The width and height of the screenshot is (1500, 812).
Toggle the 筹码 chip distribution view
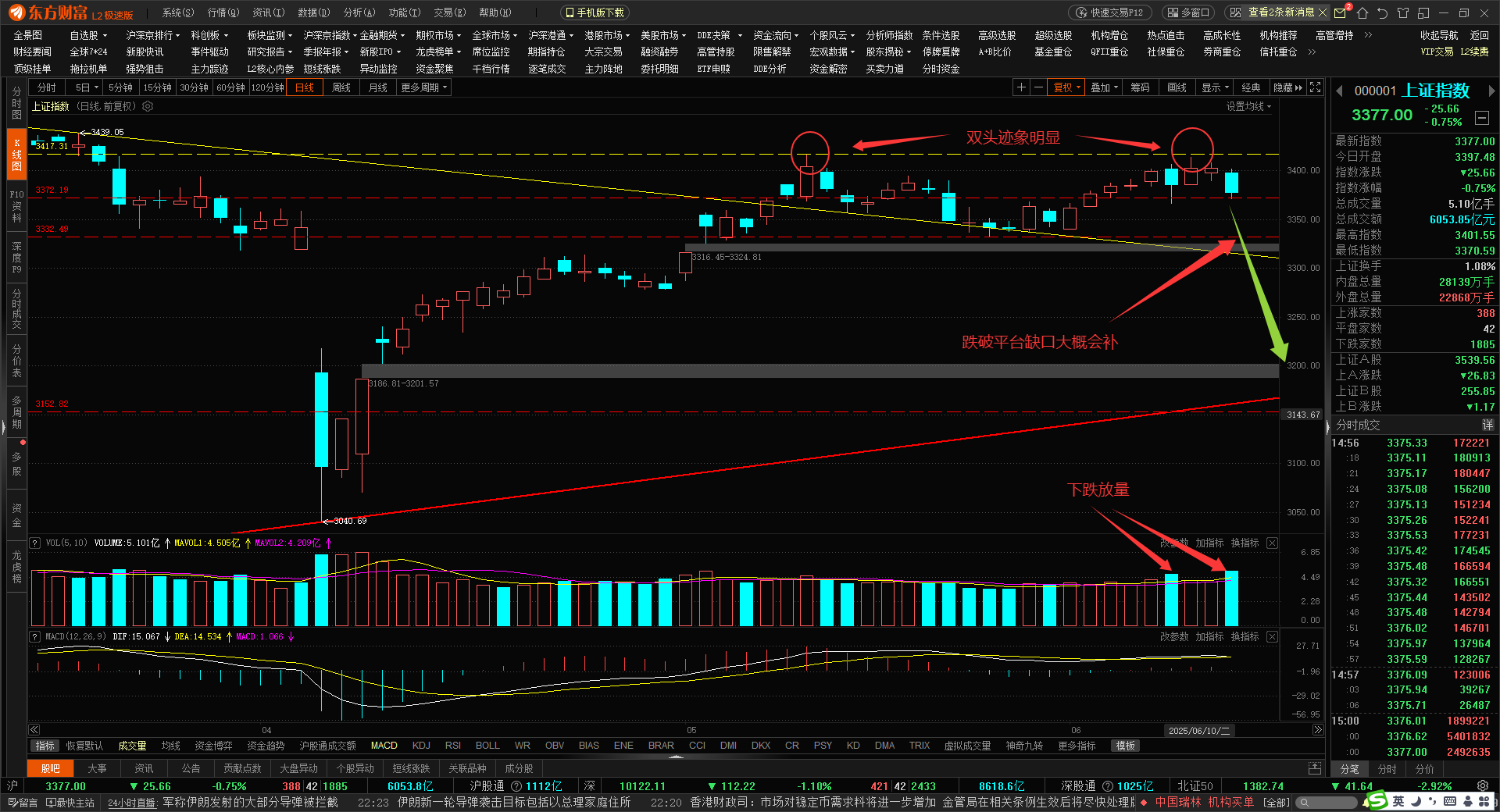[x=1140, y=87]
